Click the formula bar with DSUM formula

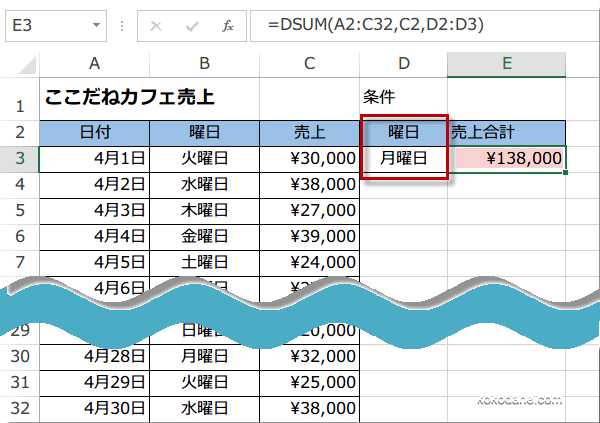pyautogui.click(x=425, y=26)
